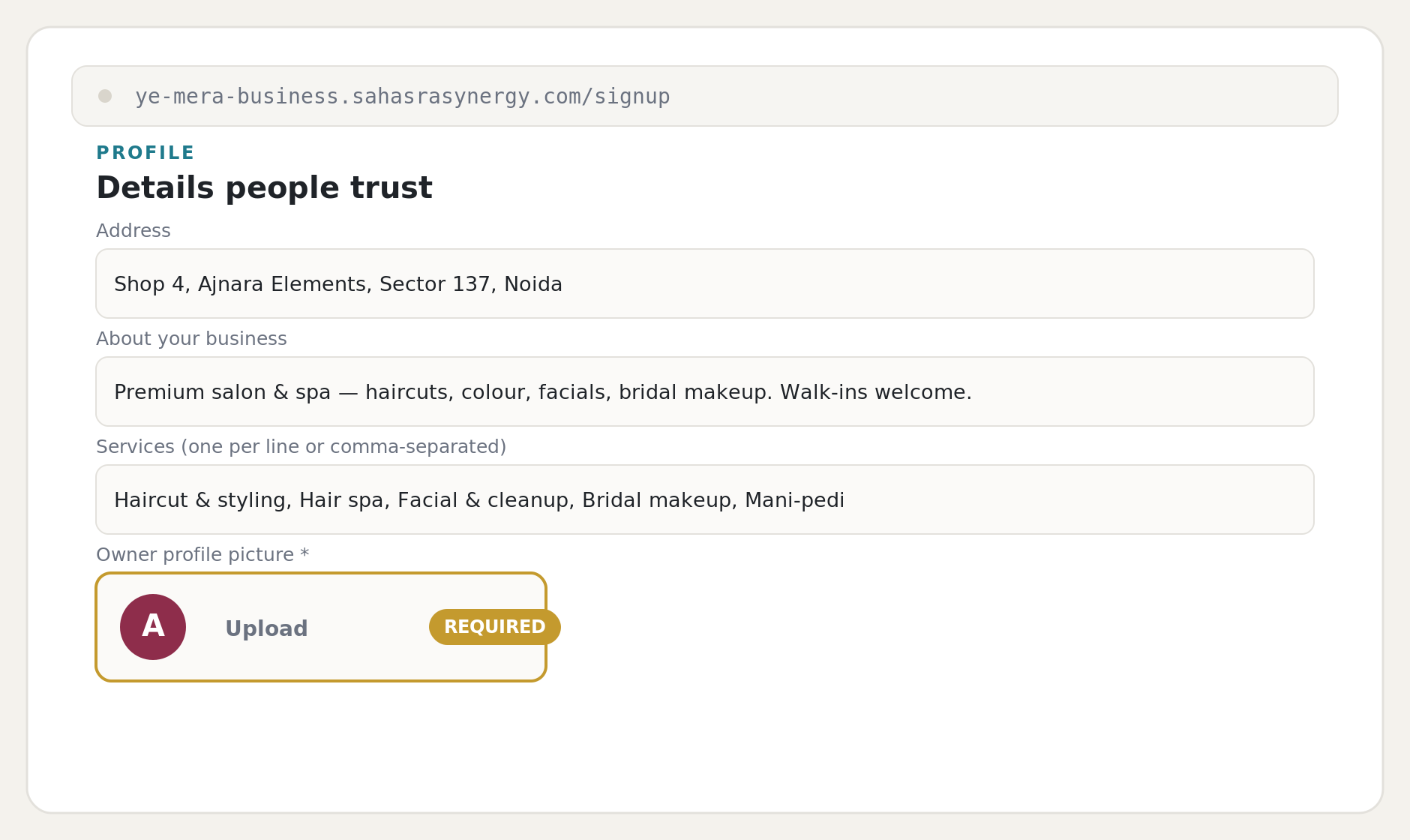Click the 'Owner profile picture' label
The image size is (1410, 840).
tap(195, 555)
